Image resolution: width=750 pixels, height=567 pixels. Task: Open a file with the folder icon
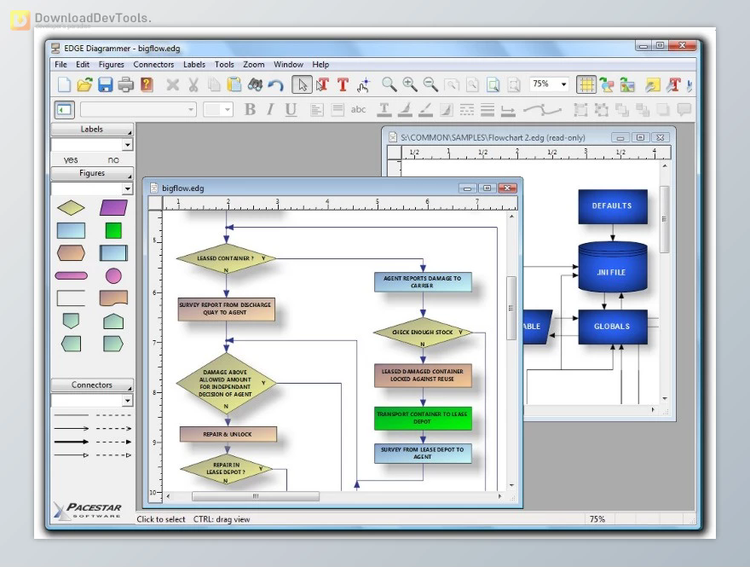(85, 85)
